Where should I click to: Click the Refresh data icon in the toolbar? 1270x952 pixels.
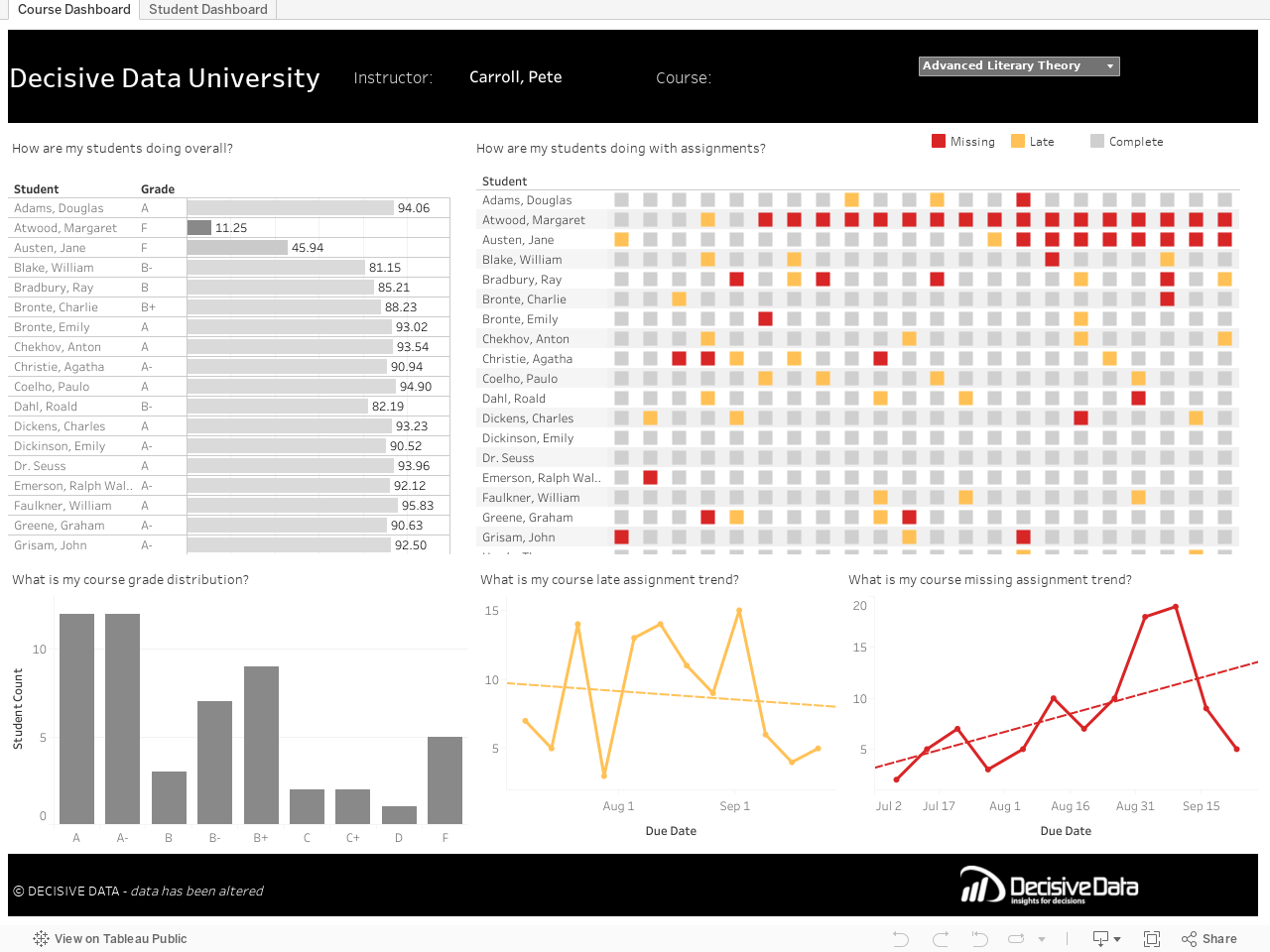(x=1016, y=938)
